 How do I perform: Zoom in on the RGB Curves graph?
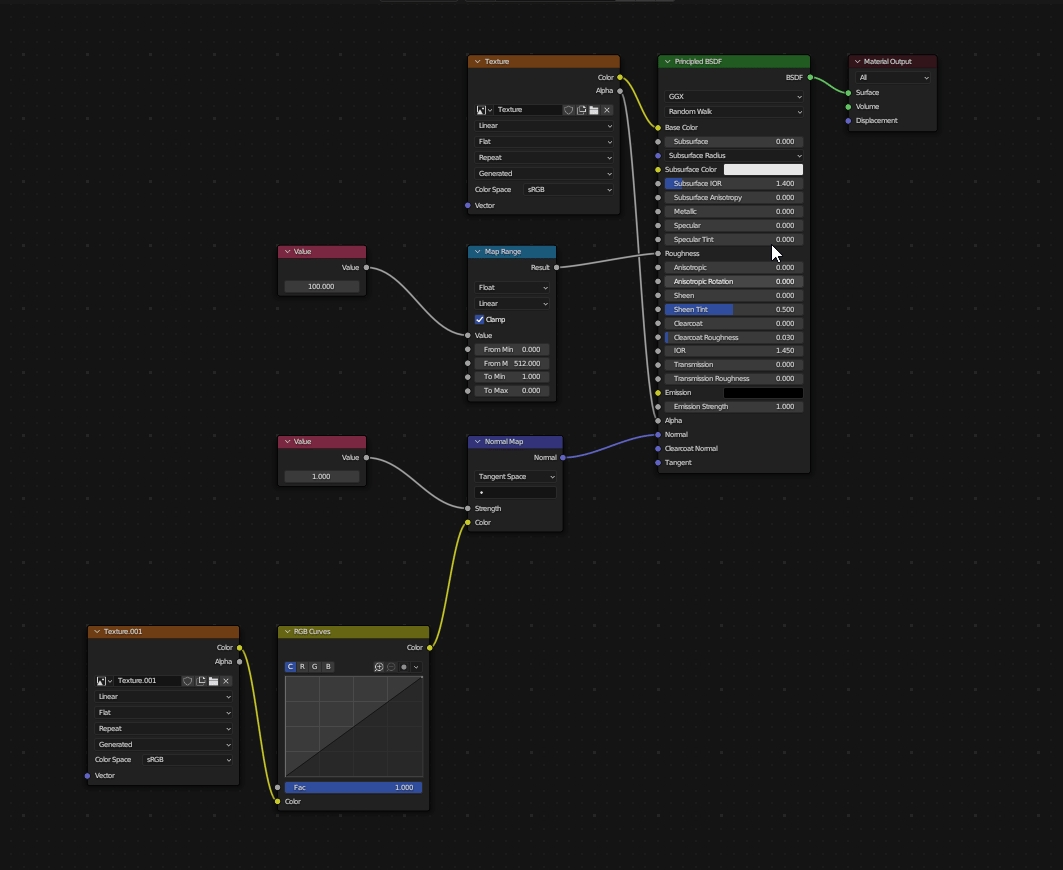(379, 667)
